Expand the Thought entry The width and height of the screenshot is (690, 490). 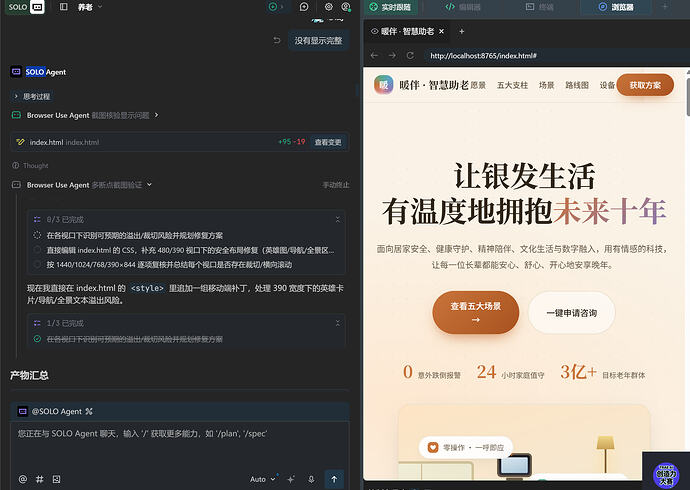30,165
